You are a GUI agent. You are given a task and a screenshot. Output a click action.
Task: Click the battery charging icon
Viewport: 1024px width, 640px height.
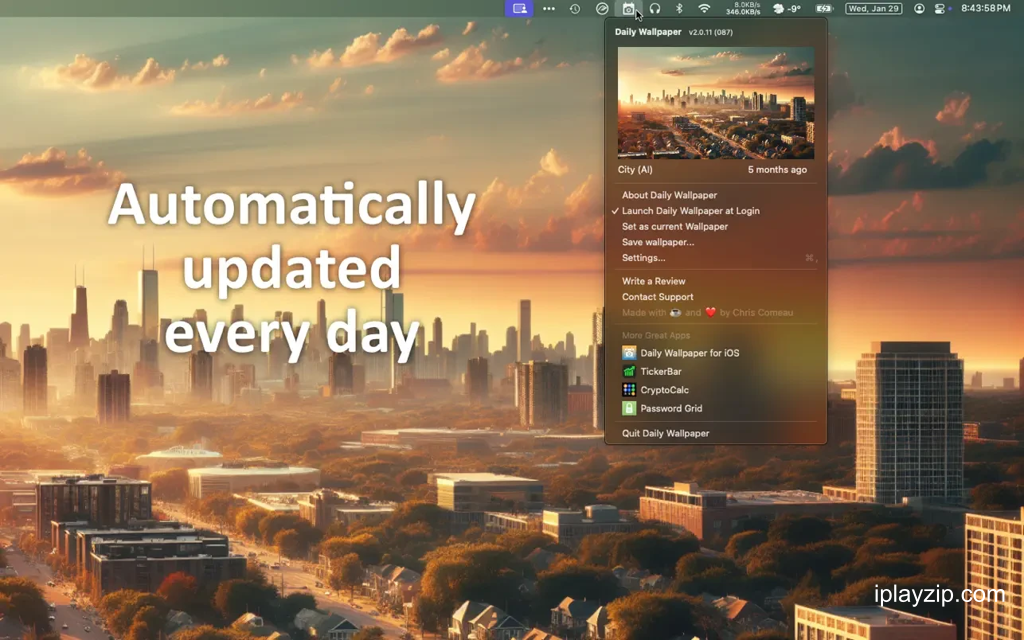tap(824, 8)
